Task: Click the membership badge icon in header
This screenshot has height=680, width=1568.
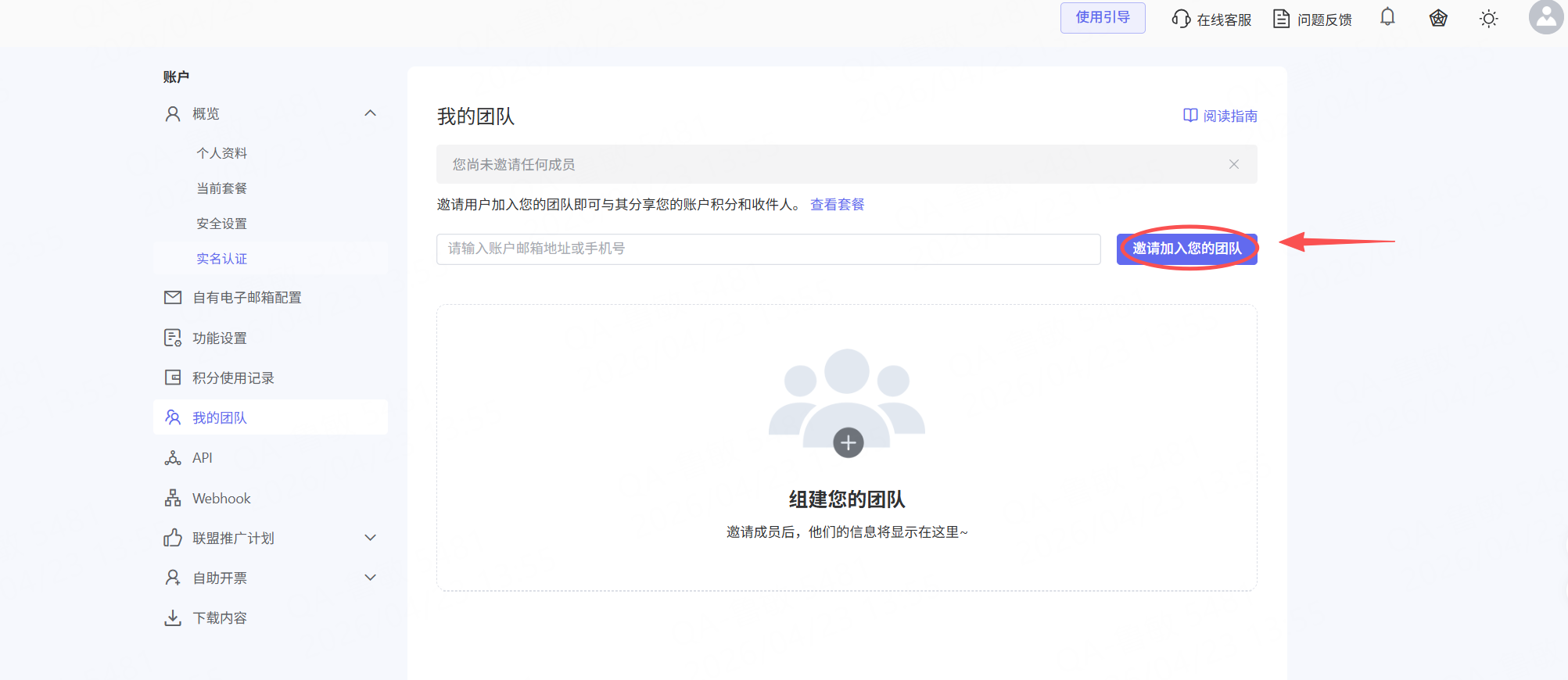Action: coord(1438,19)
